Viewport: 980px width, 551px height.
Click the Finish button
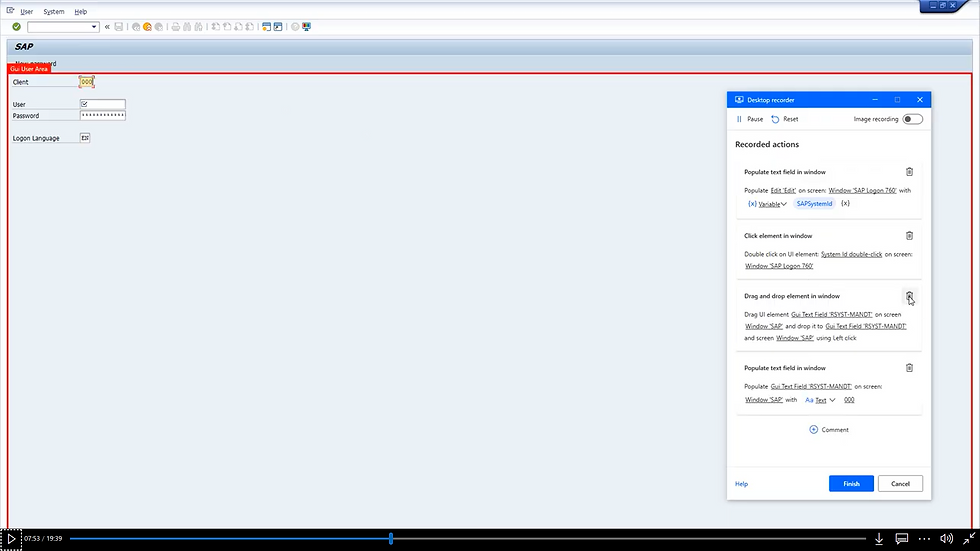[x=851, y=484]
